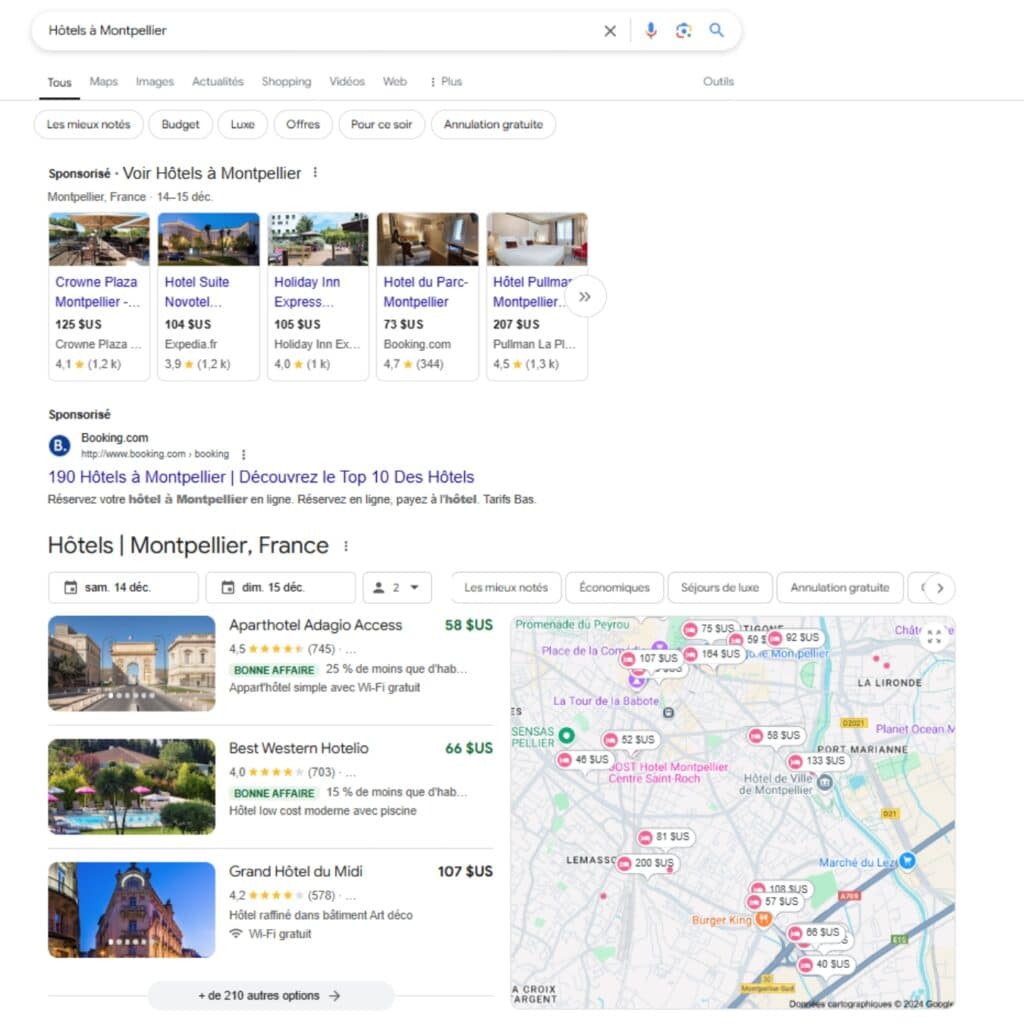The width and height of the screenshot is (1024, 1024).
Task: Open the guest count dropdown showing 2
Action: (397, 587)
